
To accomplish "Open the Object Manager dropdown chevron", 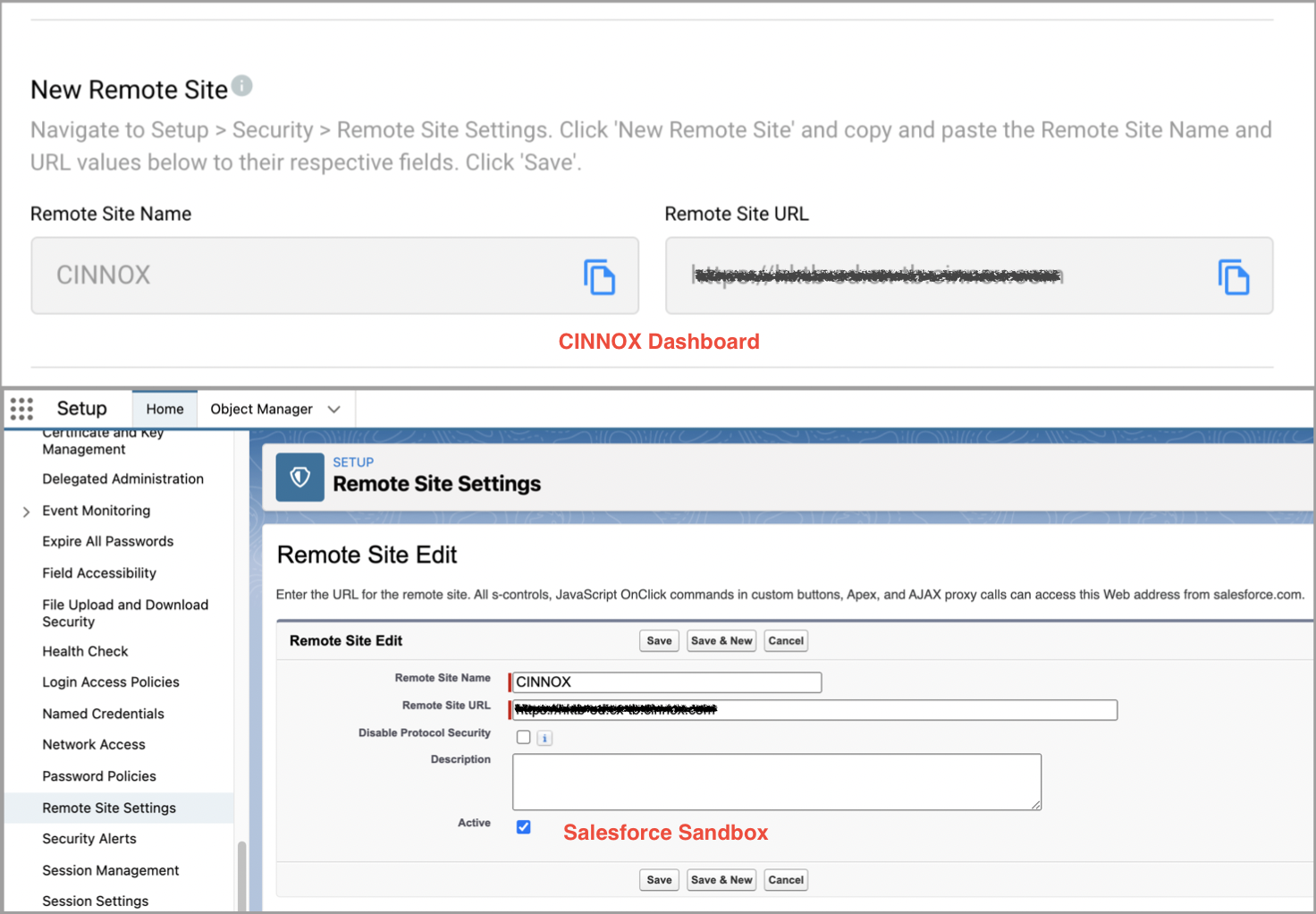I will click(334, 409).
